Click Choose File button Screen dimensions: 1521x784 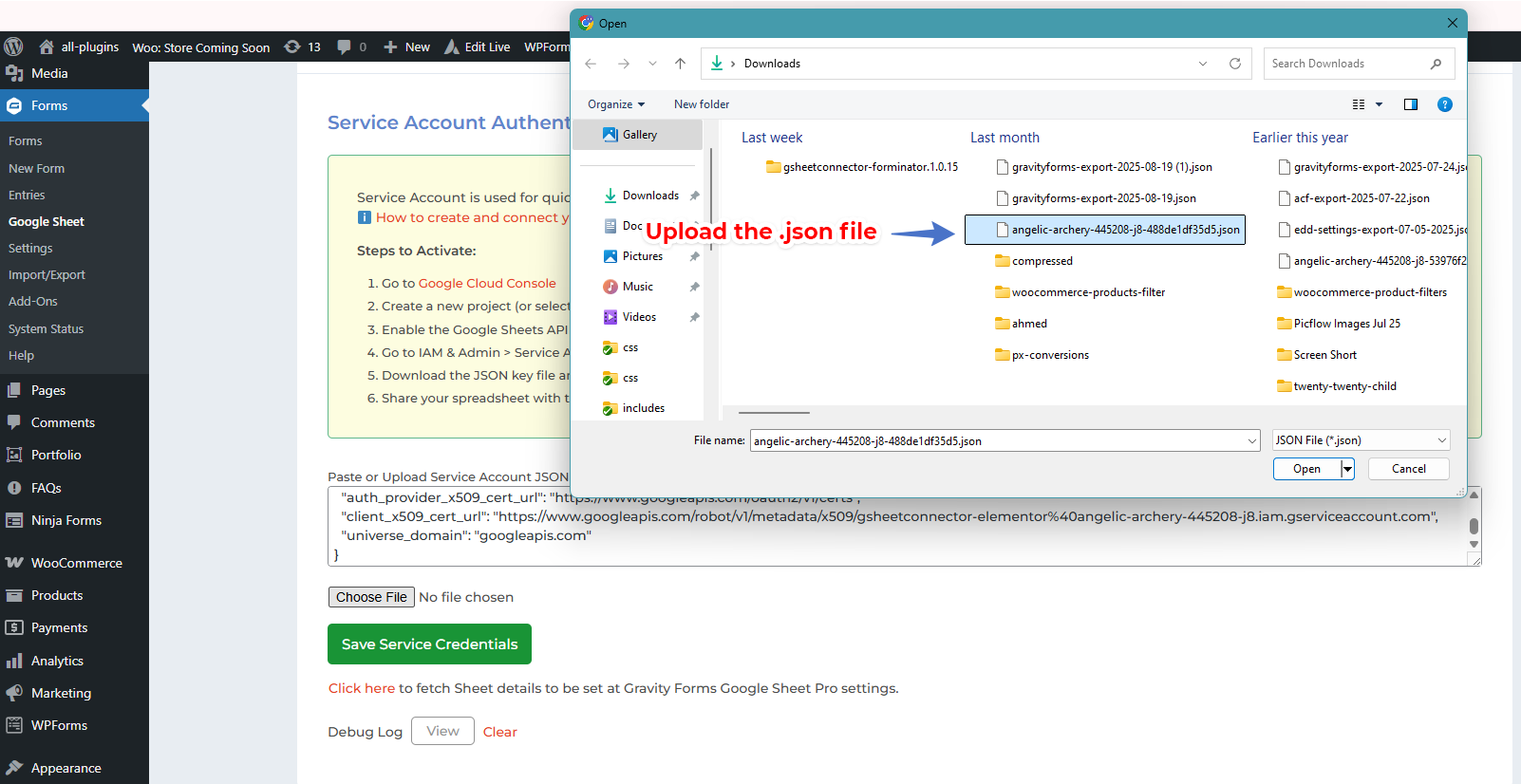[x=371, y=597]
